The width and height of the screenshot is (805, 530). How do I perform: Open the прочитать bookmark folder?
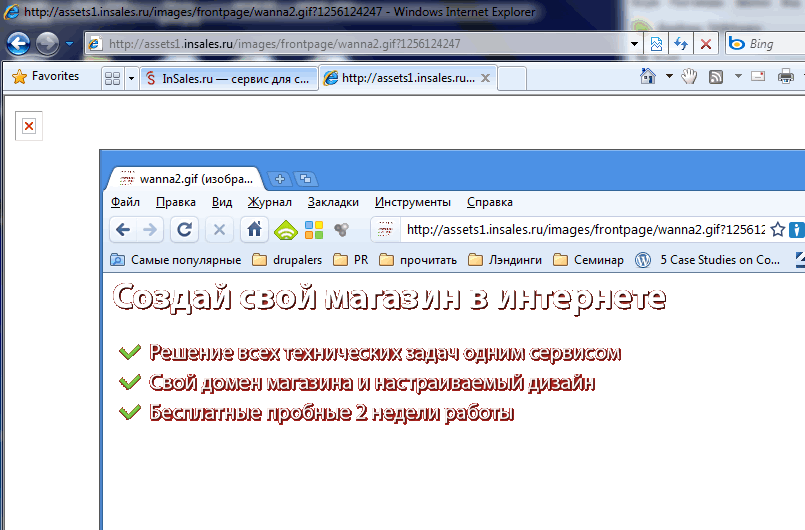(x=418, y=260)
